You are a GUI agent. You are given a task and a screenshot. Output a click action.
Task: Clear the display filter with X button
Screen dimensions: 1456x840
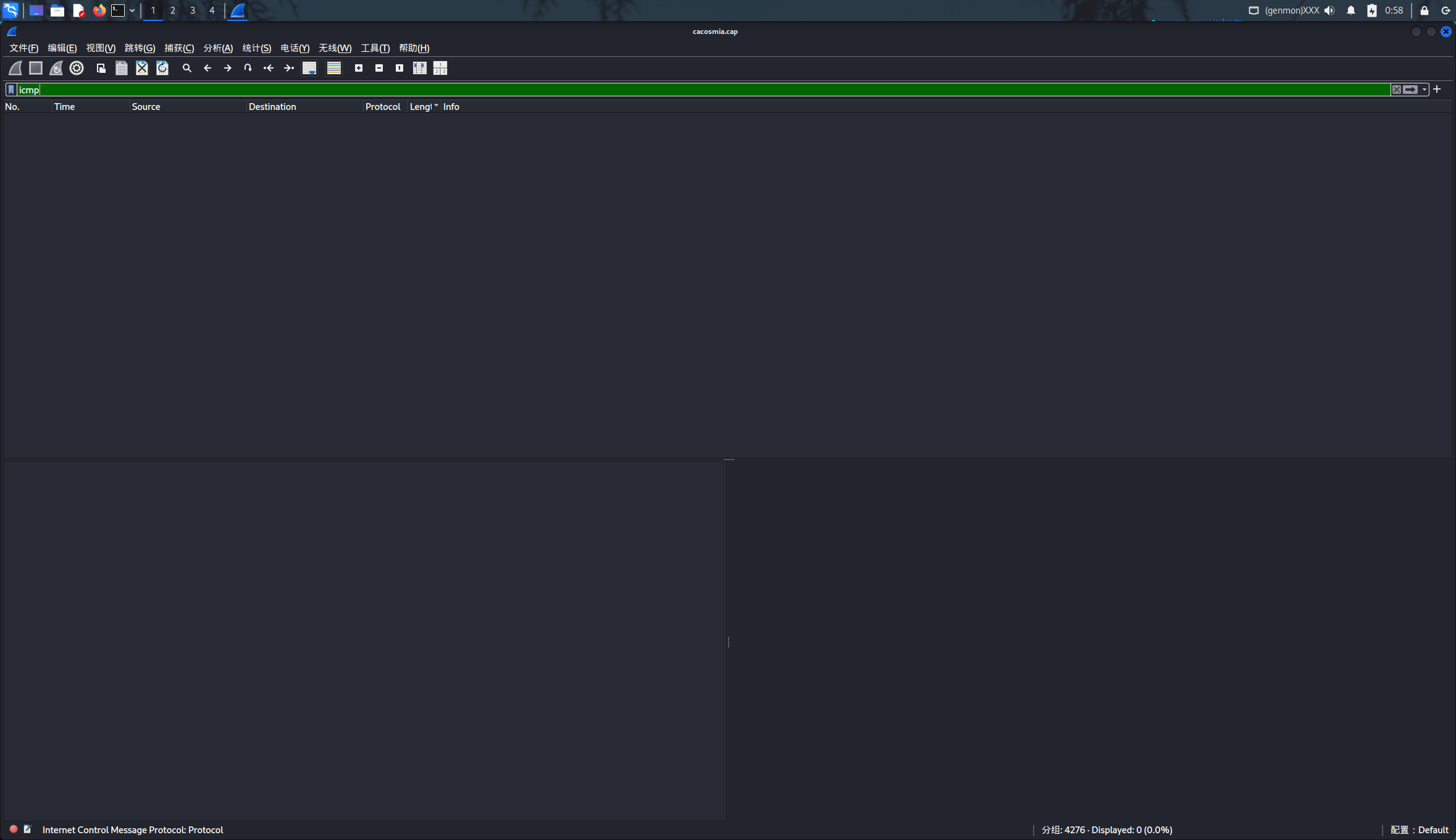[1396, 90]
